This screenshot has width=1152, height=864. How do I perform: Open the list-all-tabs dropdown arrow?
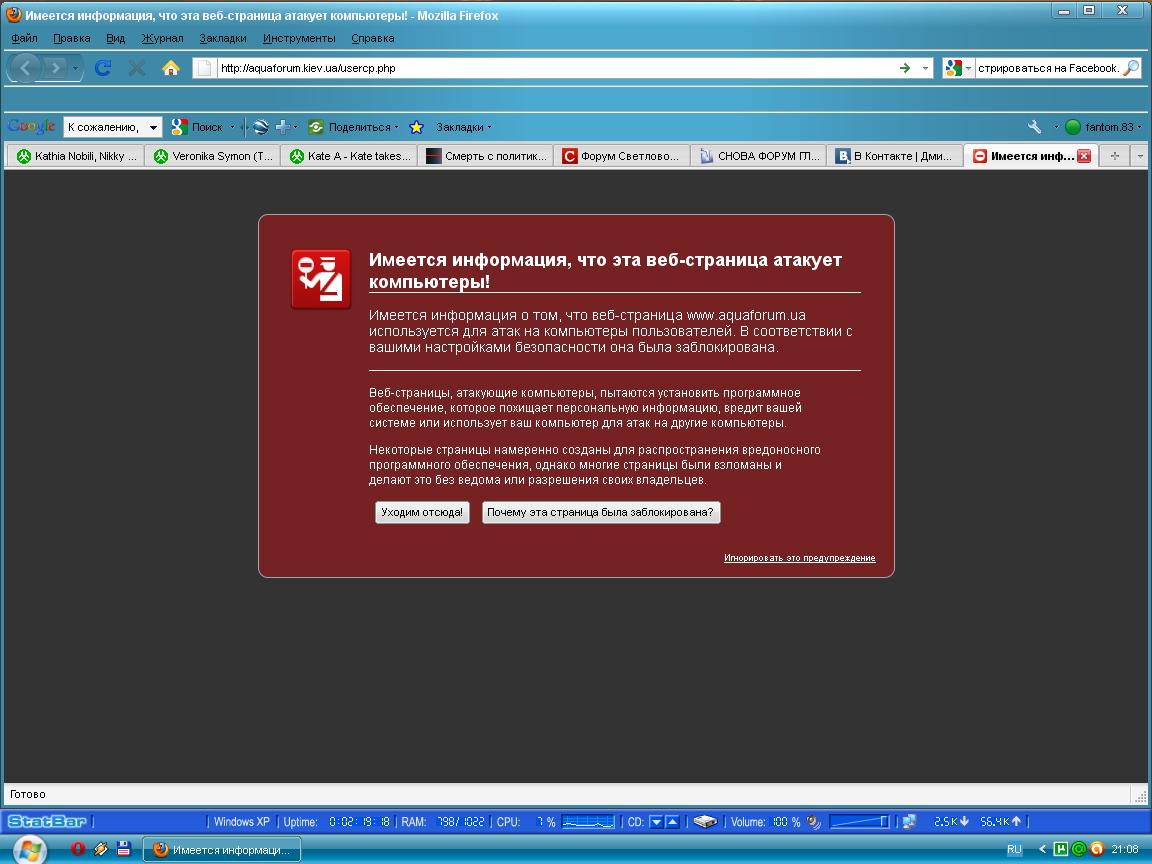(x=1139, y=156)
